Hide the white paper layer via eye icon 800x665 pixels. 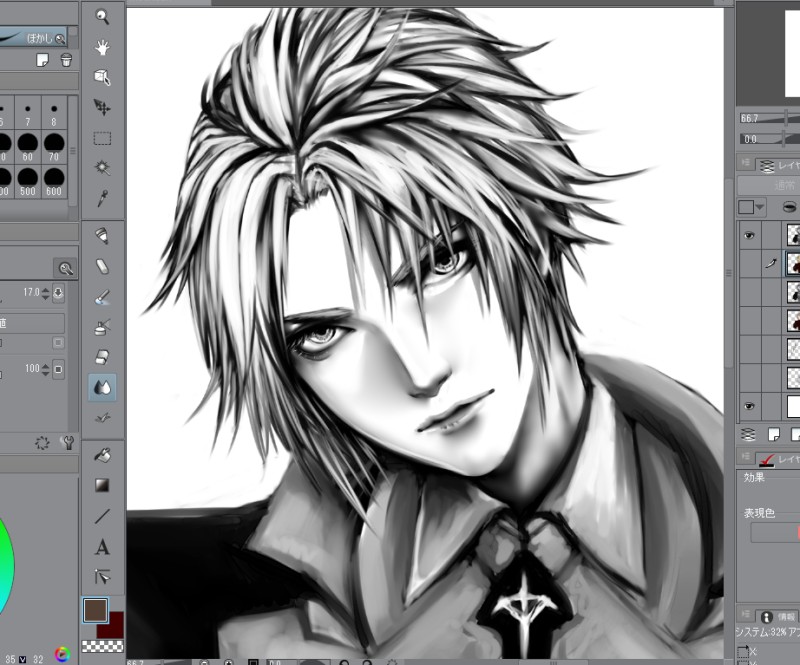[749, 406]
